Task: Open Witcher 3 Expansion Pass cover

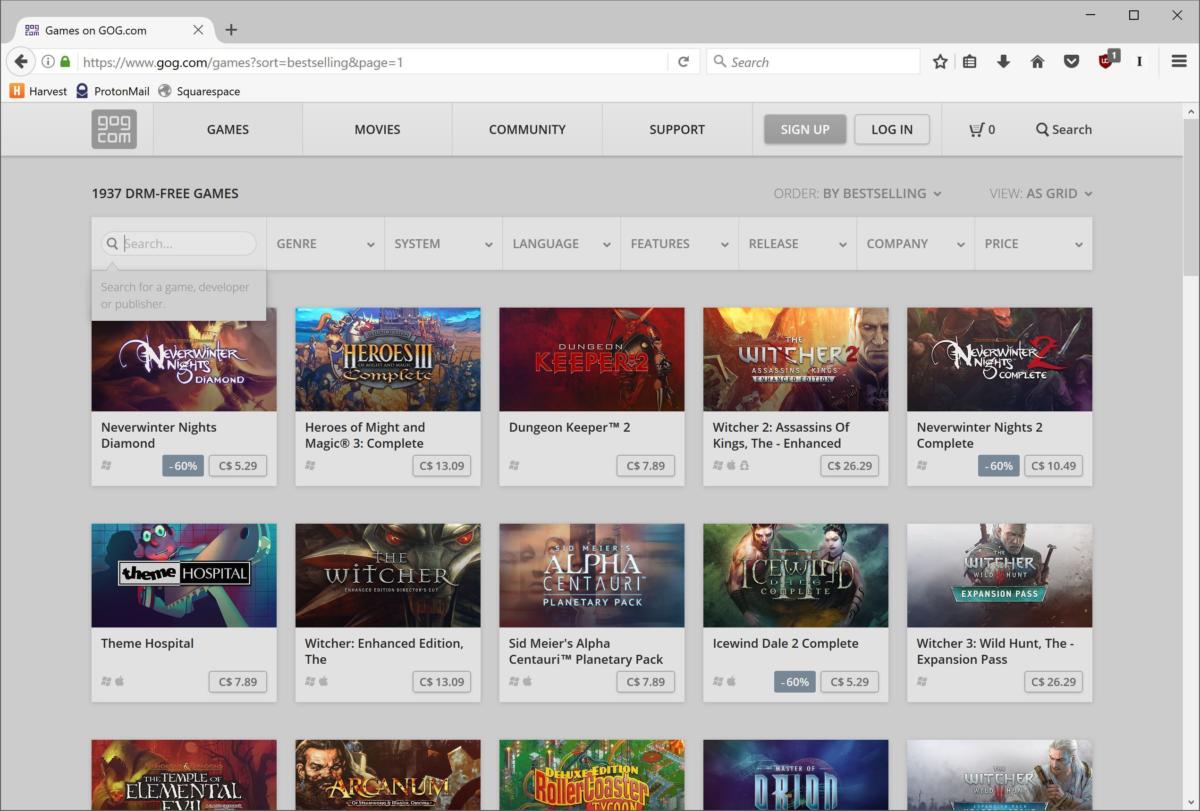Action: 1000,576
